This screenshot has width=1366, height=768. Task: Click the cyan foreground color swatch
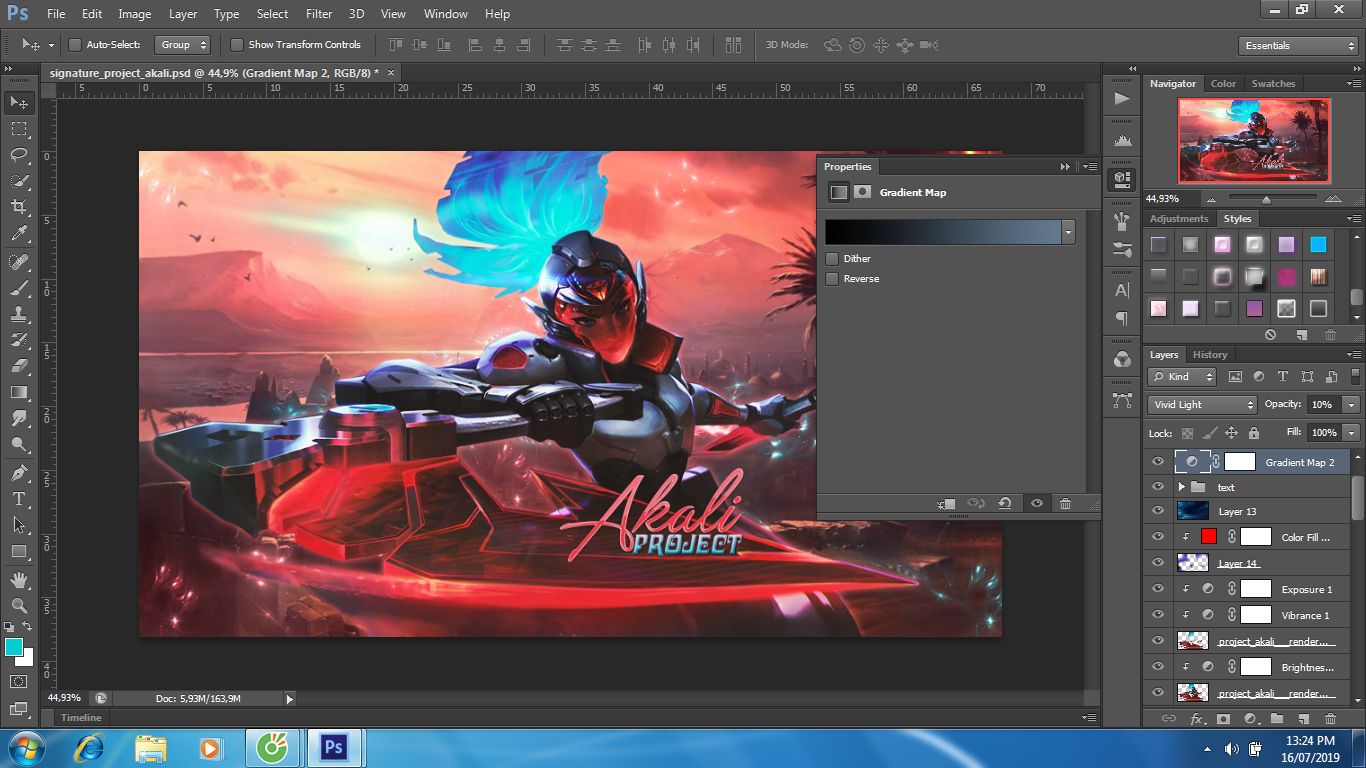[14, 647]
